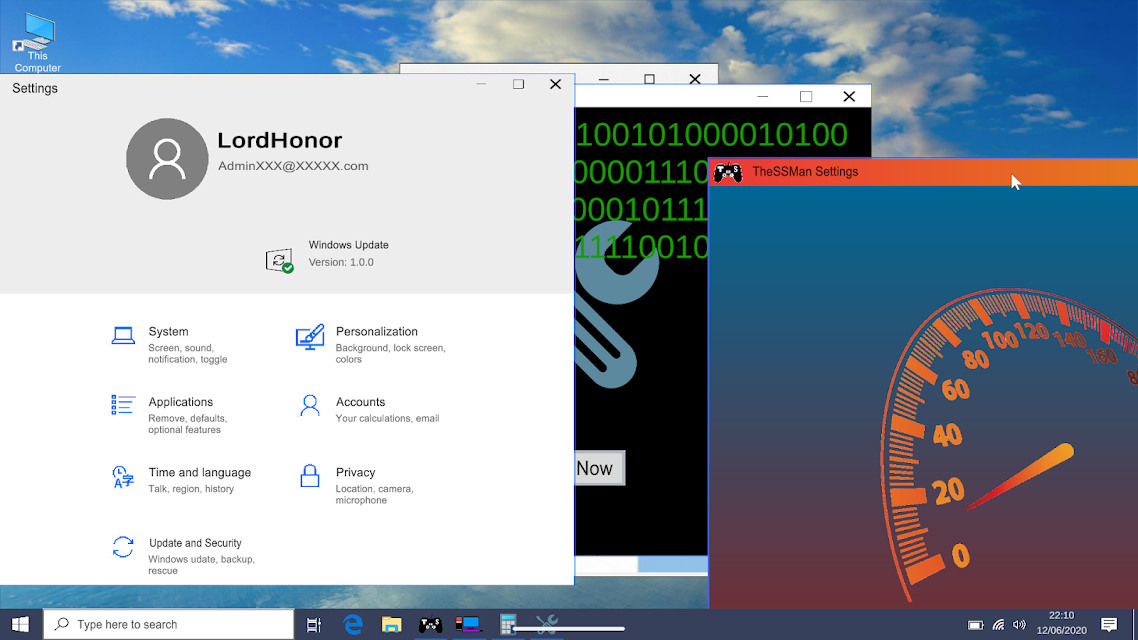Image resolution: width=1138 pixels, height=640 pixels.
Task: Launch Edge browser from taskbar
Action: pos(353,625)
